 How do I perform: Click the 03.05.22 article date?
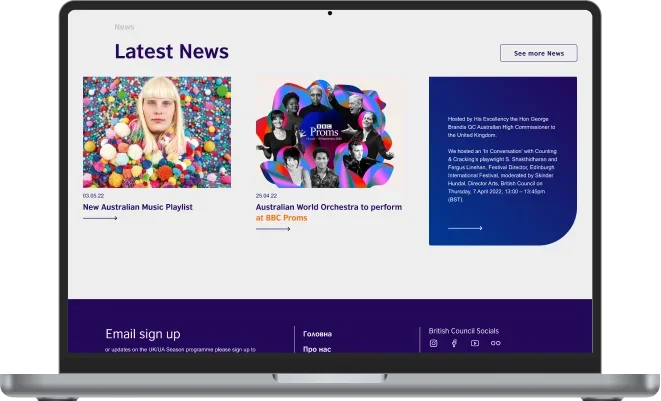(x=93, y=196)
